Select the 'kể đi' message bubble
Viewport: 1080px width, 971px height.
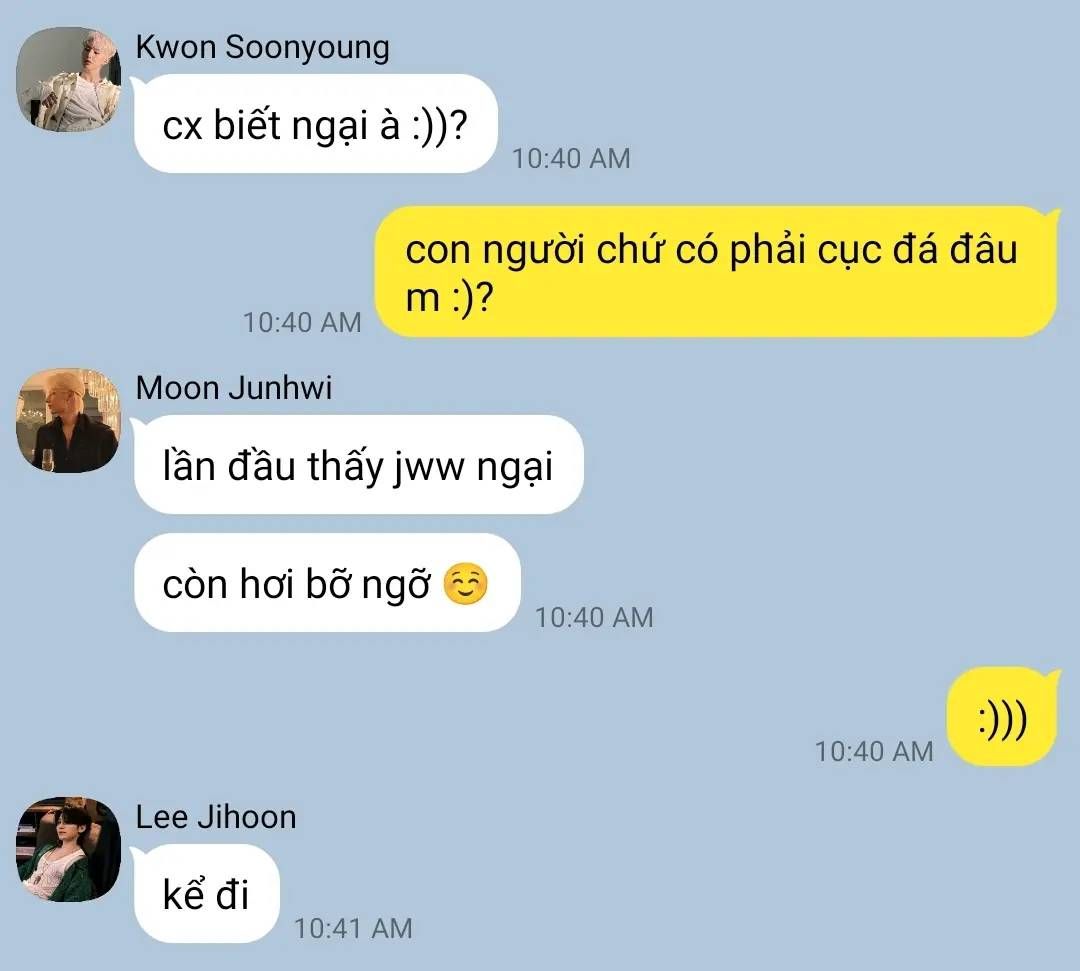[x=207, y=894]
